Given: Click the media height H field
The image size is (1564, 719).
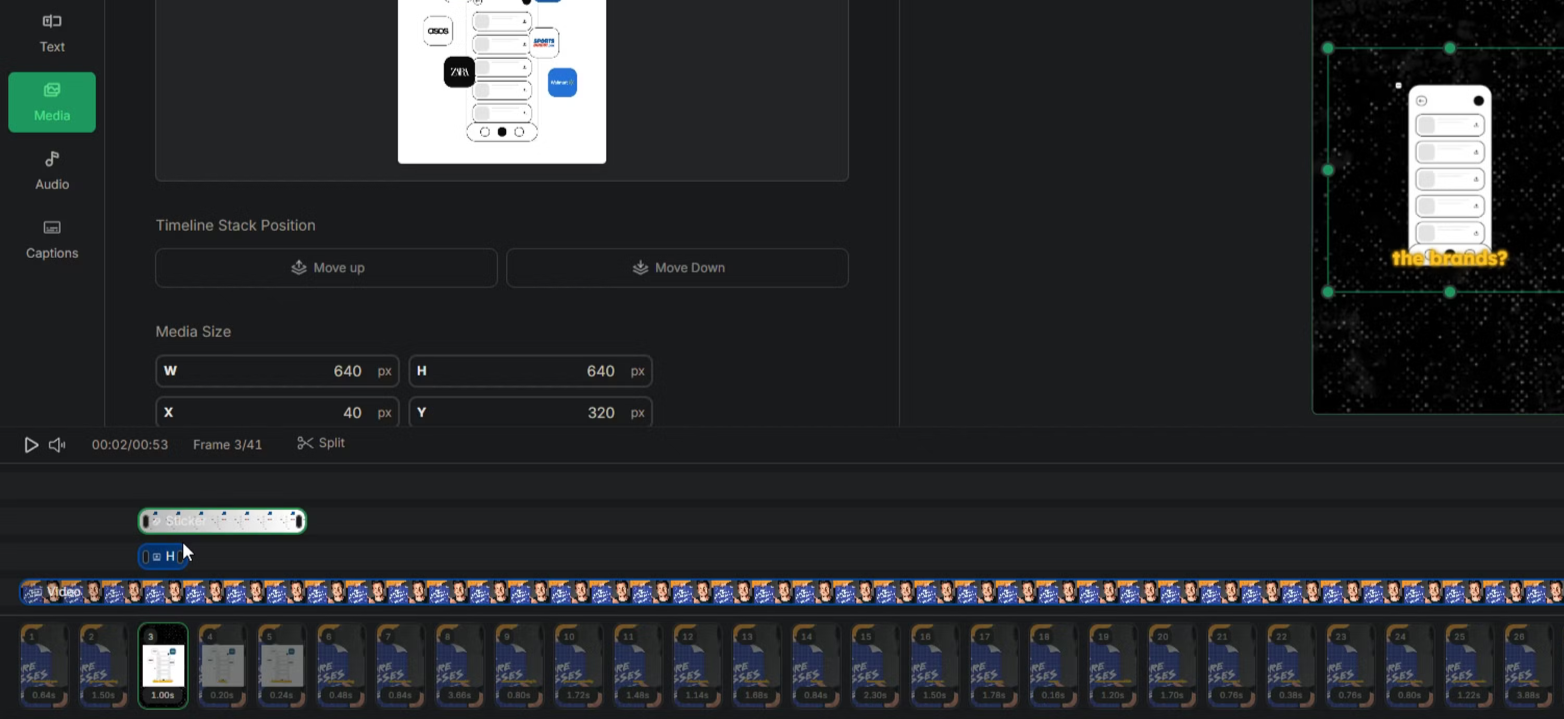Looking at the screenshot, I should [x=530, y=371].
